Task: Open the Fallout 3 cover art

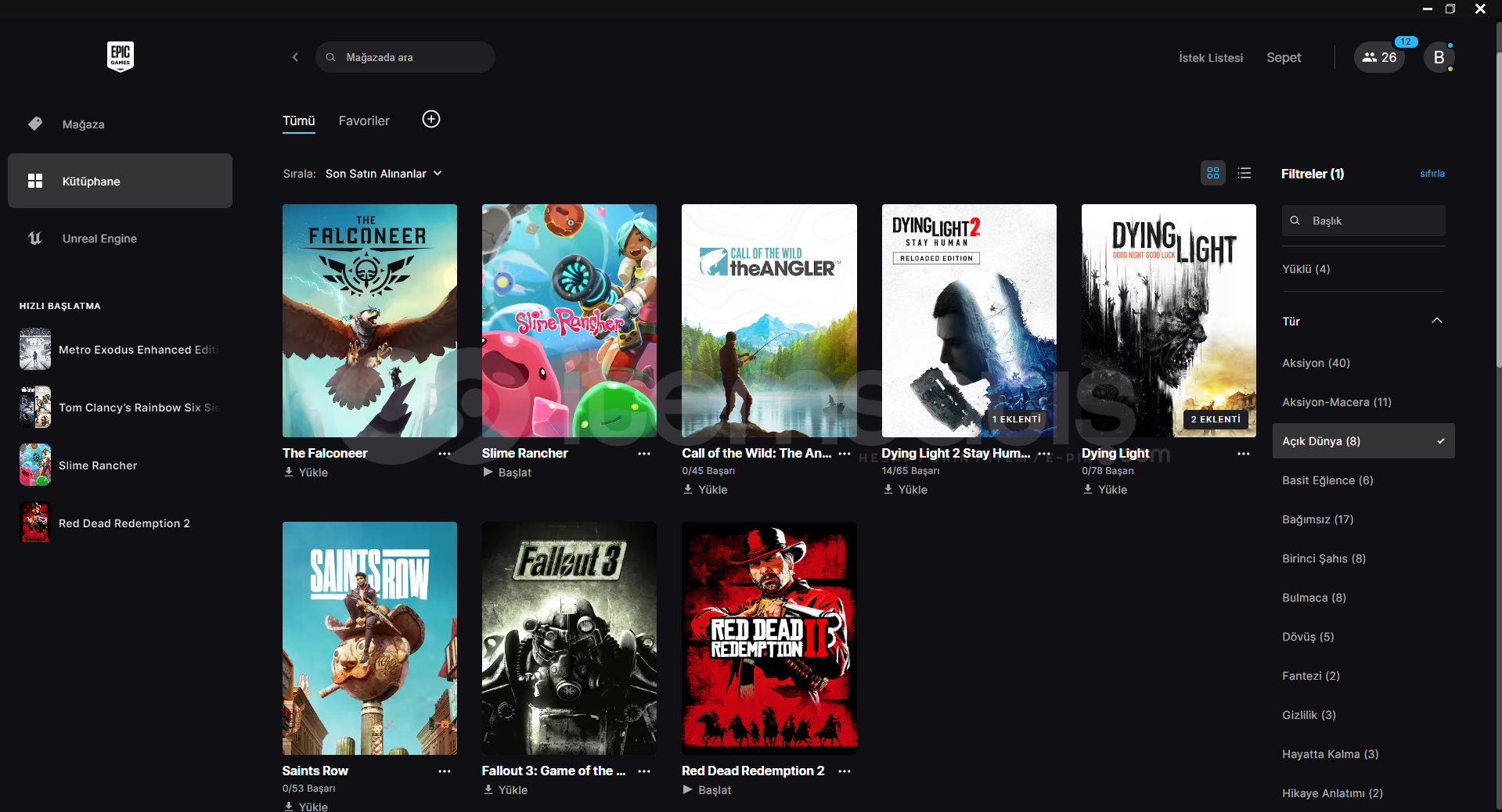Action: tap(569, 638)
